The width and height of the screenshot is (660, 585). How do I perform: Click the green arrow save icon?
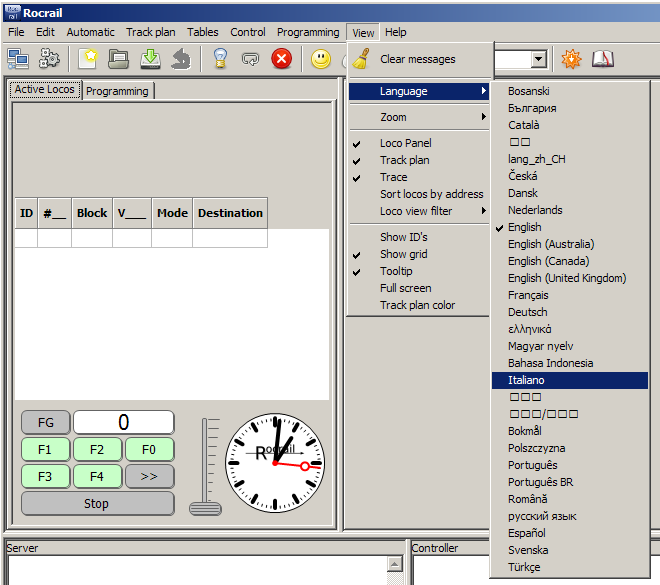click(x=150, y=59)
